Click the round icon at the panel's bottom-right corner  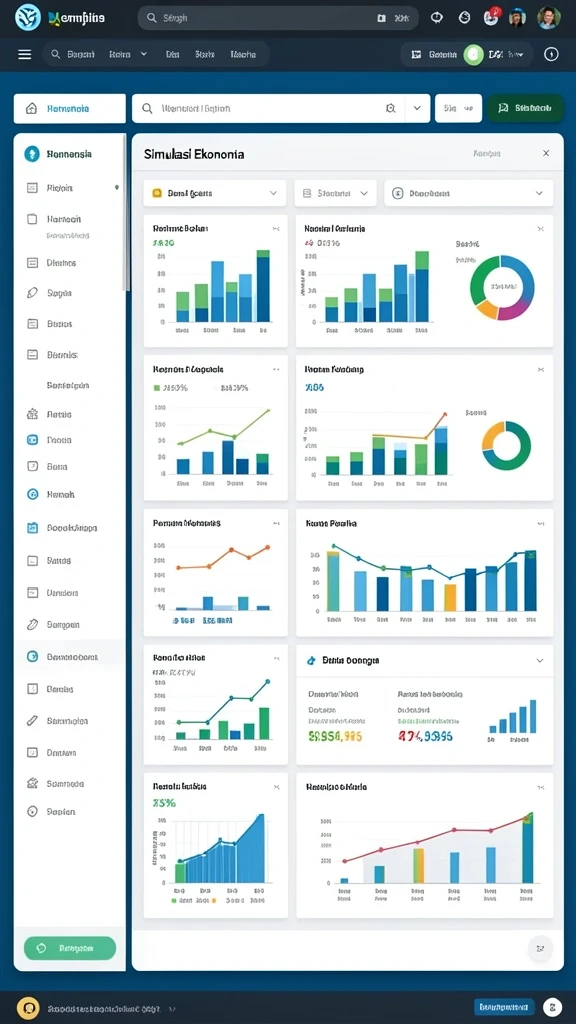(x=539, y=948)
